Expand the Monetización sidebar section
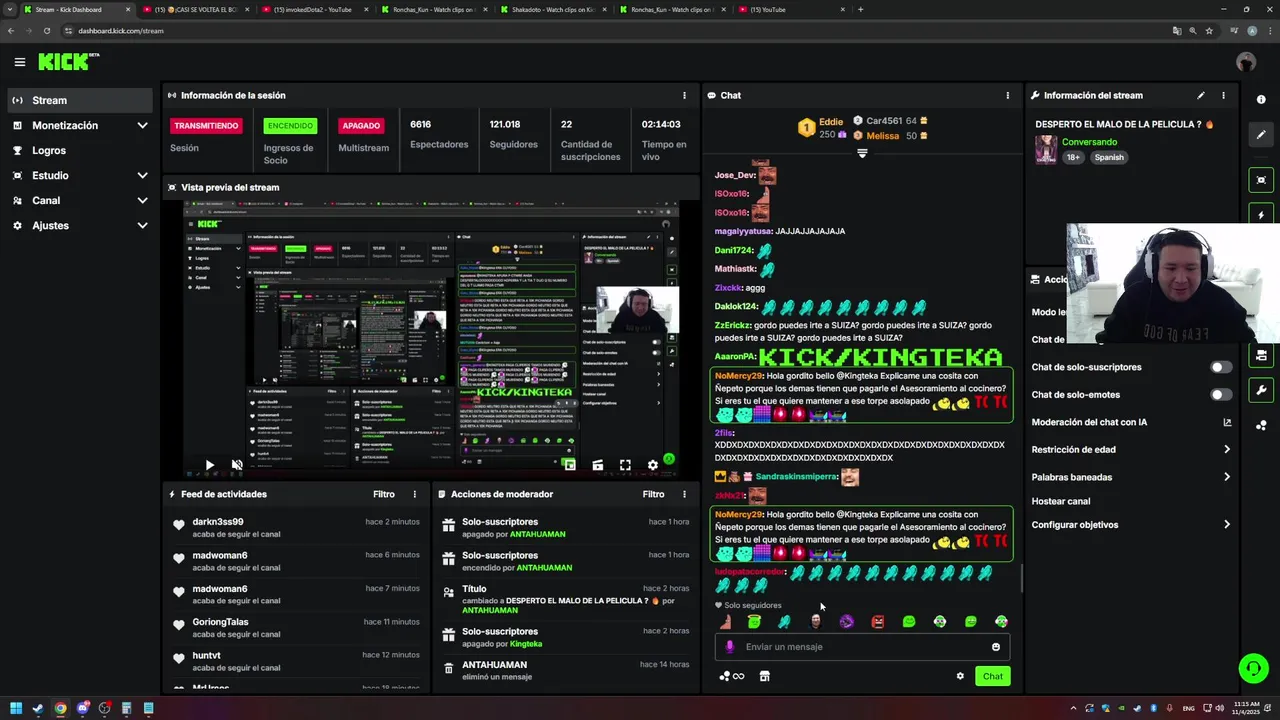This screenshot has height=720, width=1280. pos(142,126)
